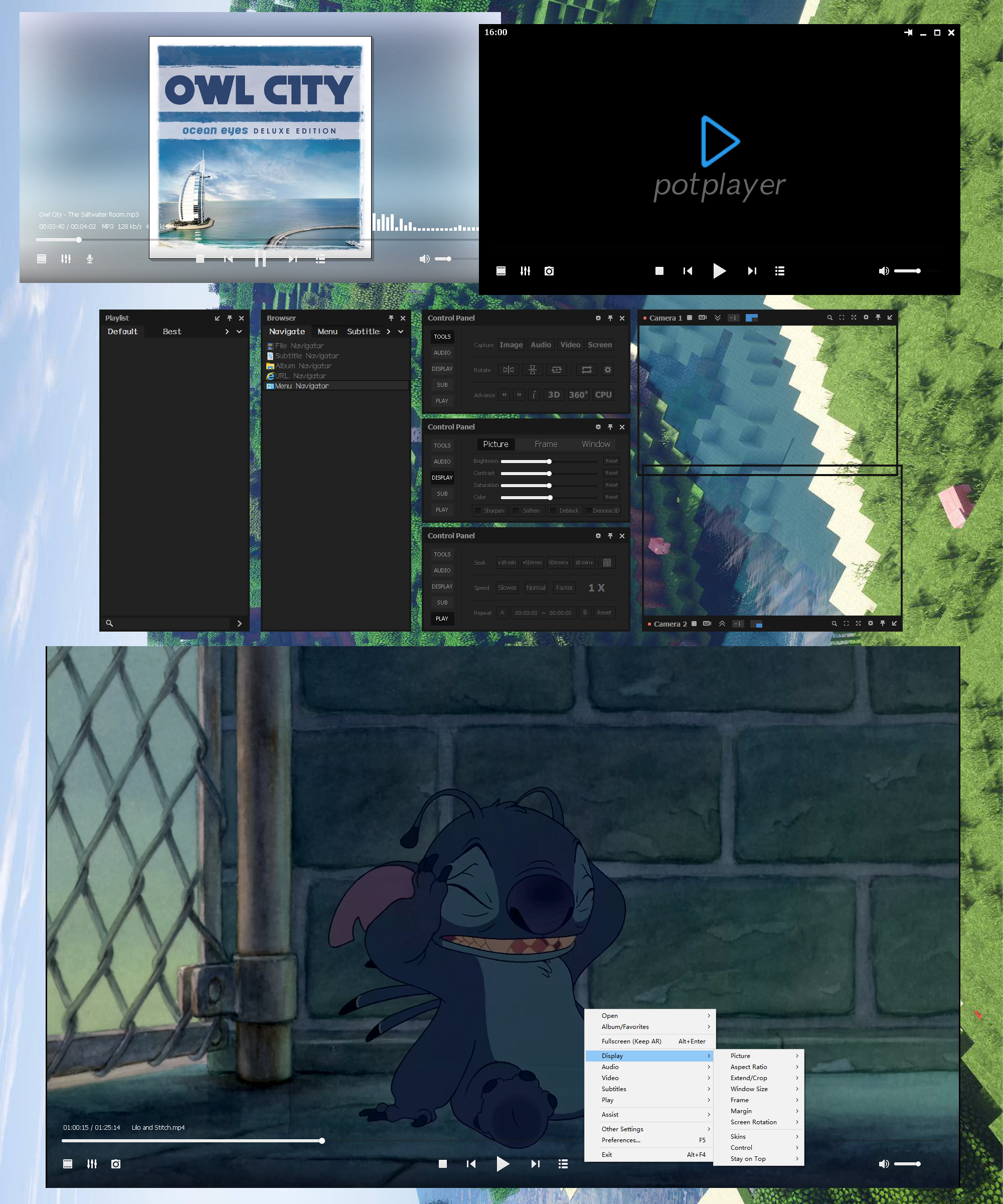Screen dimensions: 1003x1204
Task: Open the playlist icon in the potplayer logo window
Action: [x=779, y=270]
